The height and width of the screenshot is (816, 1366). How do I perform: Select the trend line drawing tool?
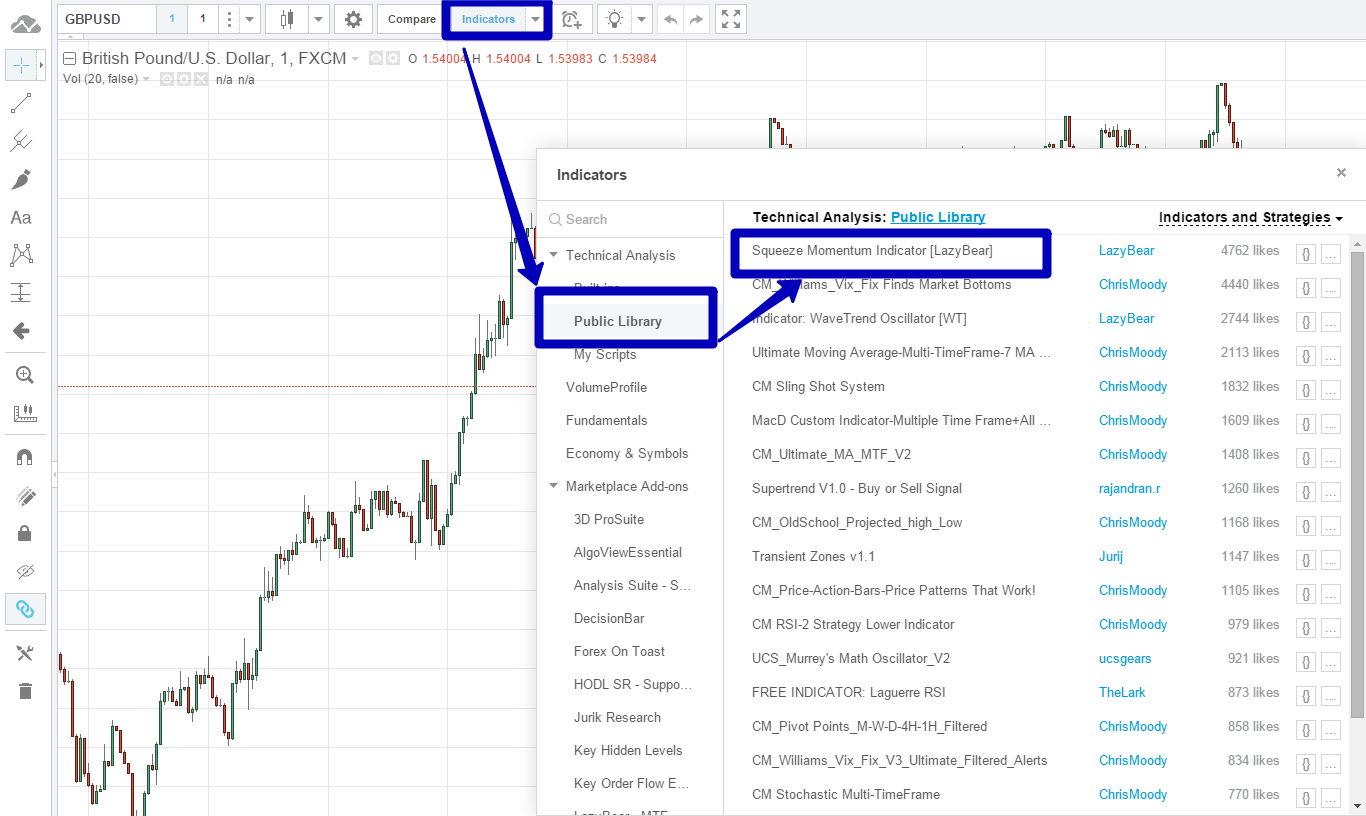click(x=21, y=103)
